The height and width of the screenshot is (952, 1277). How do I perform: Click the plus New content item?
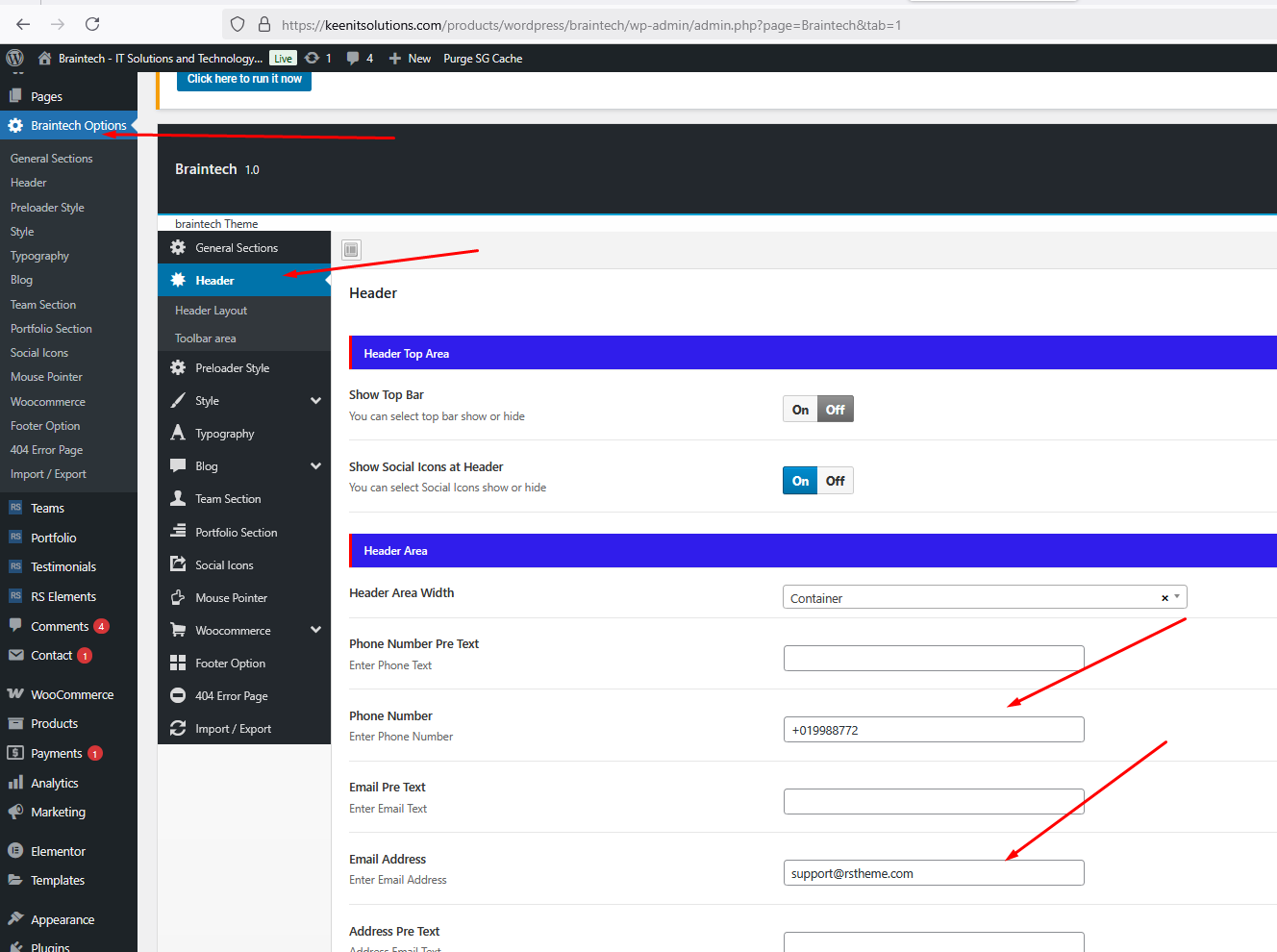pyautogui.click(x=410, y=59)
